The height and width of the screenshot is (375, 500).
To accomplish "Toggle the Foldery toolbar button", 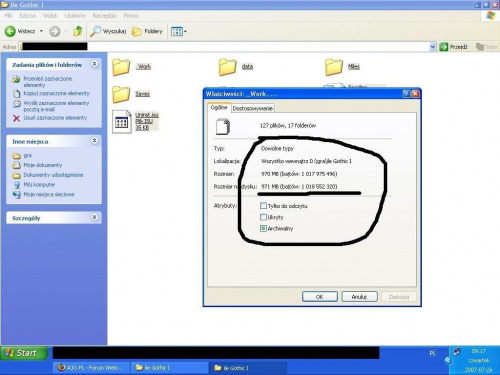I will tap(147, 31).
